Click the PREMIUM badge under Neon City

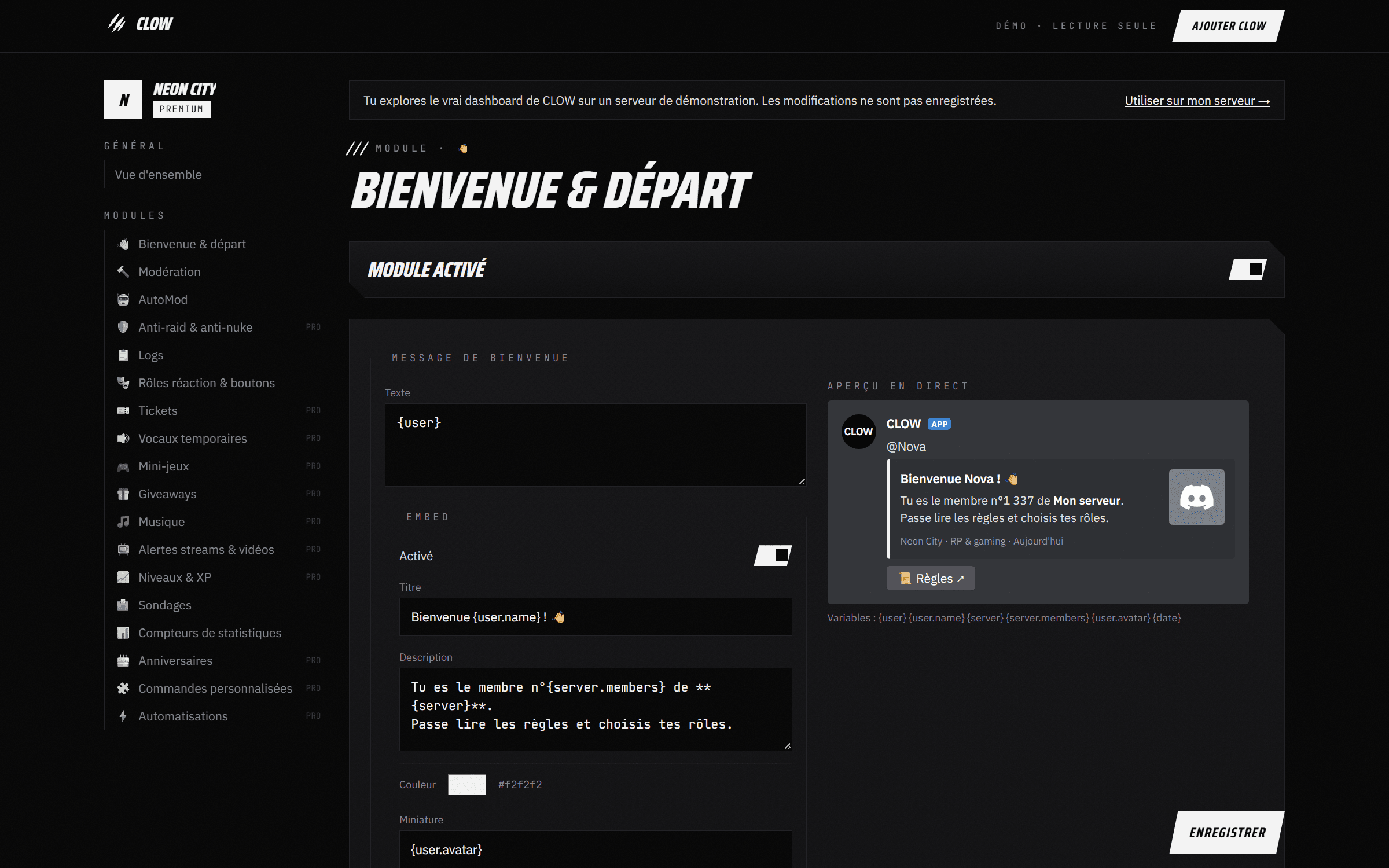coord(182,109)
